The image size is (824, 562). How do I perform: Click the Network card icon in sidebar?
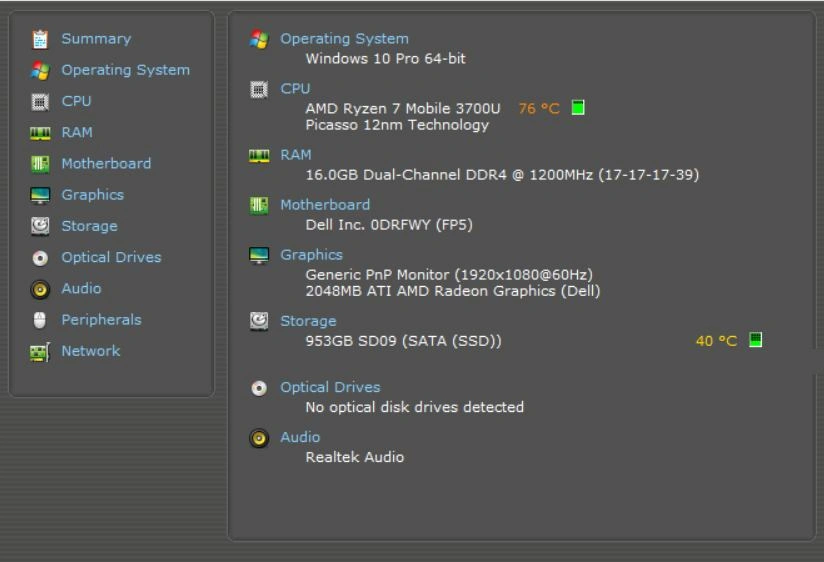click(x=40, y=352)
